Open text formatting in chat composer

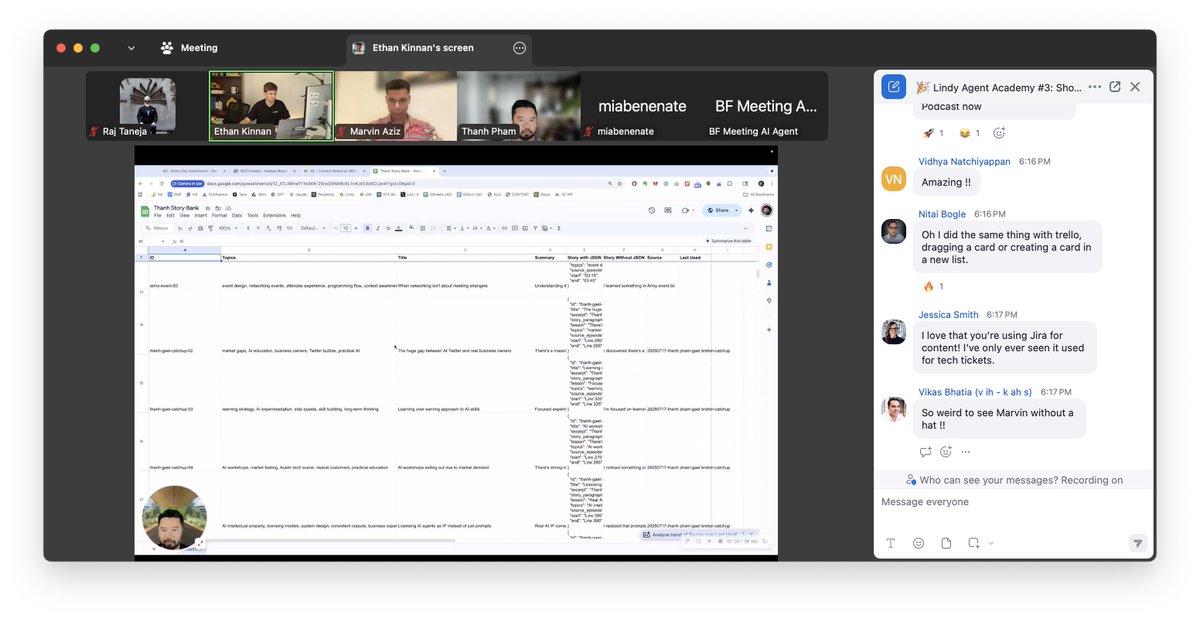point(891,543)
